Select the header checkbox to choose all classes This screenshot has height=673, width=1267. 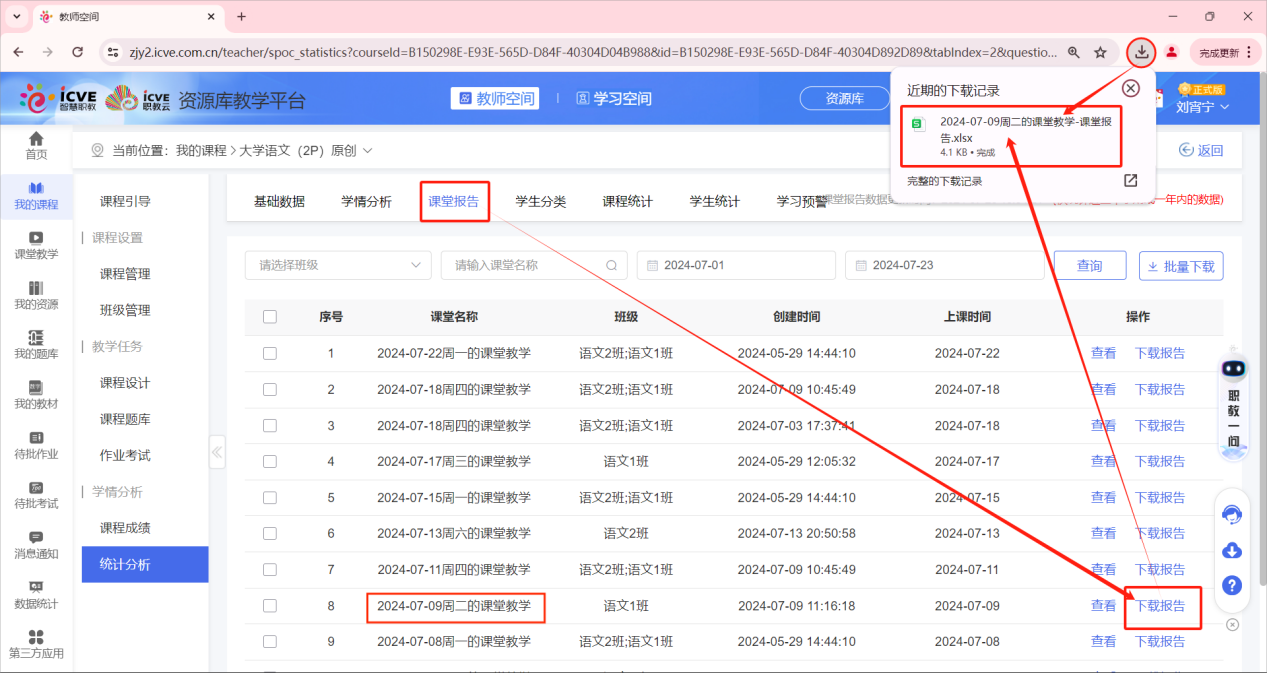click(269, 316)
